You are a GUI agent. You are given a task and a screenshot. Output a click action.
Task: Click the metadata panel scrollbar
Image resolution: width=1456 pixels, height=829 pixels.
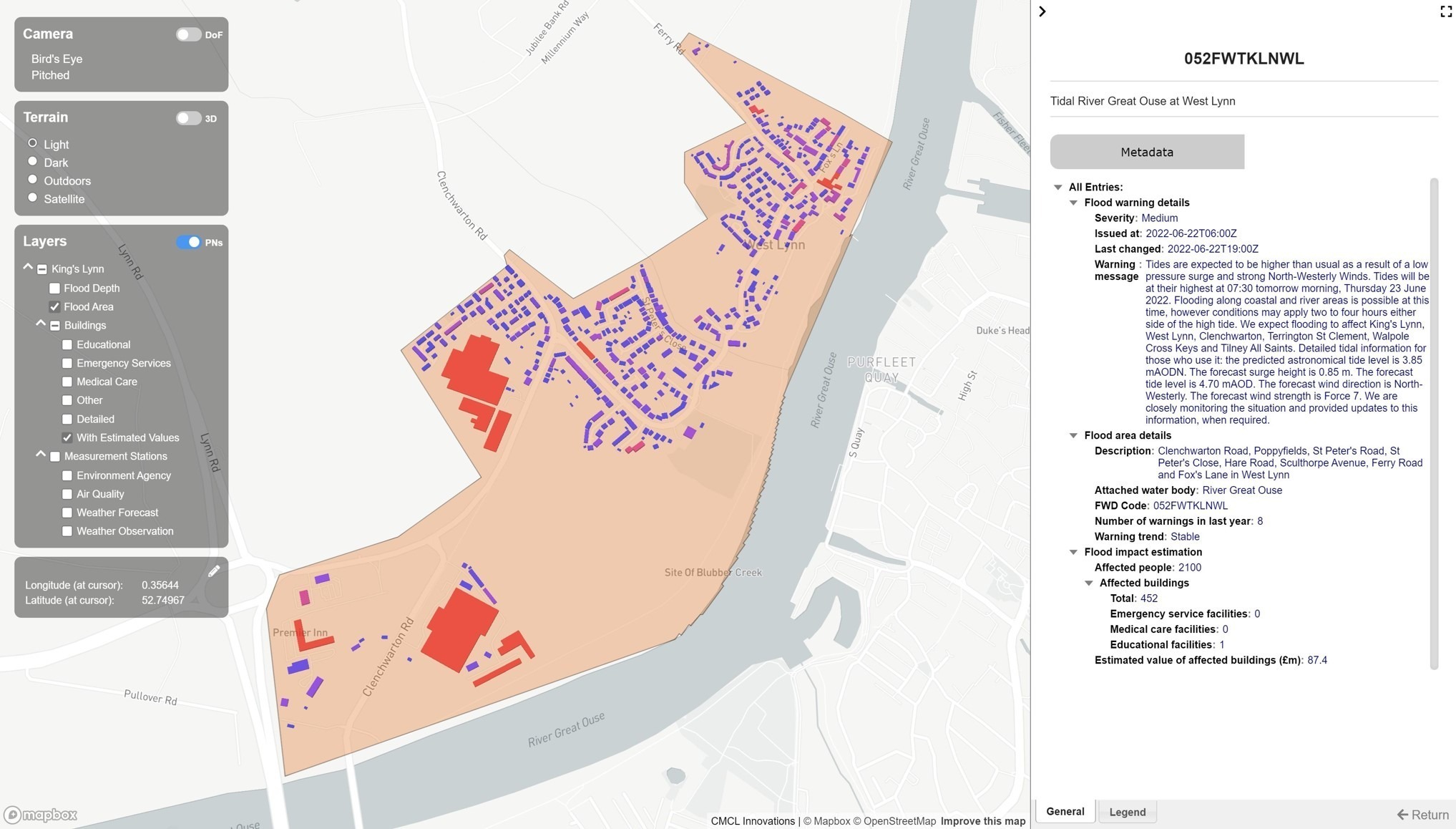coord(1434,424)
